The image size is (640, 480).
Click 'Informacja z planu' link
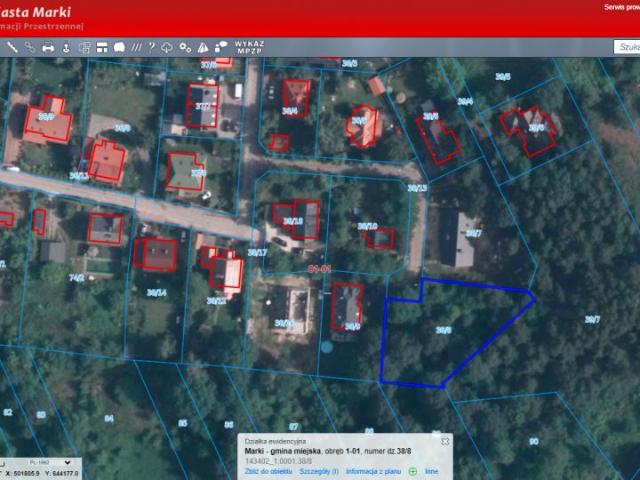pos(373,470)
